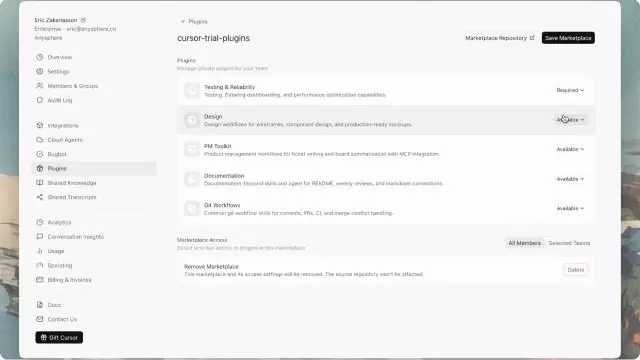
Task: Click the Remove Marketplace heading
Action: (x=211, y=267)
